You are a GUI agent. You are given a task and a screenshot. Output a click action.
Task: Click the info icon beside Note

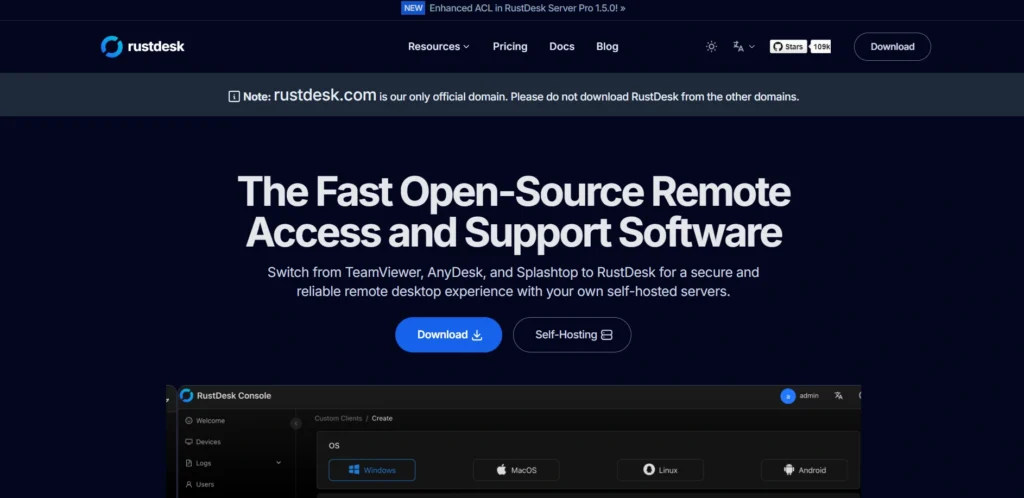234,97
